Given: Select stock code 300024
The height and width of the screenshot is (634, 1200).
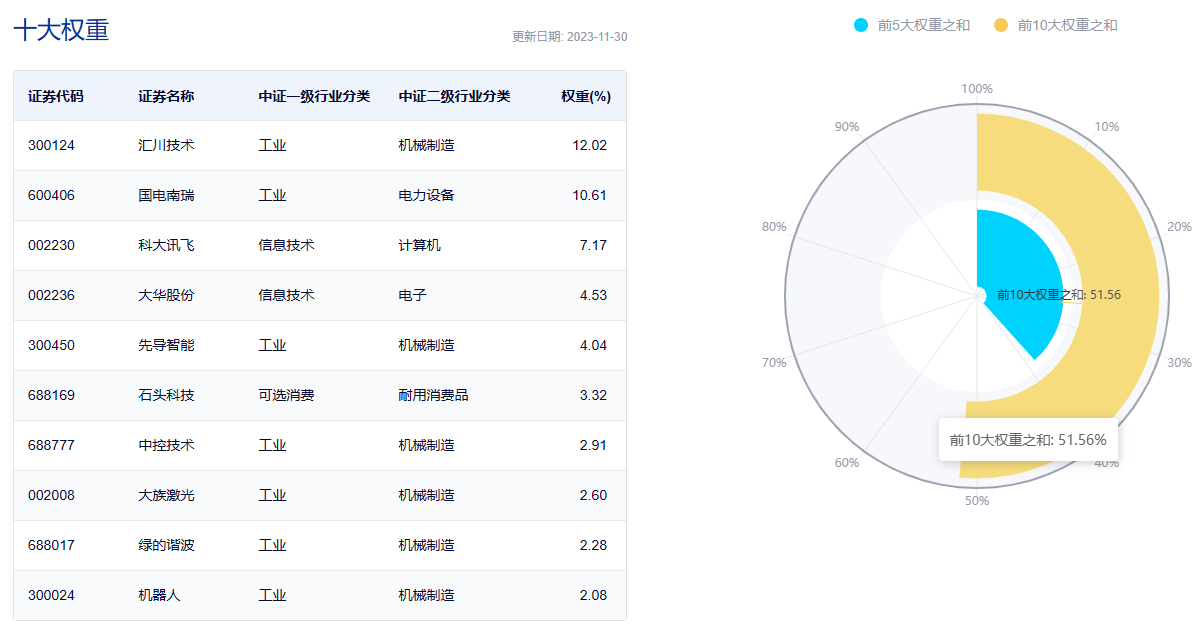Looking at the screenshot, I should (x=51, y=595).
